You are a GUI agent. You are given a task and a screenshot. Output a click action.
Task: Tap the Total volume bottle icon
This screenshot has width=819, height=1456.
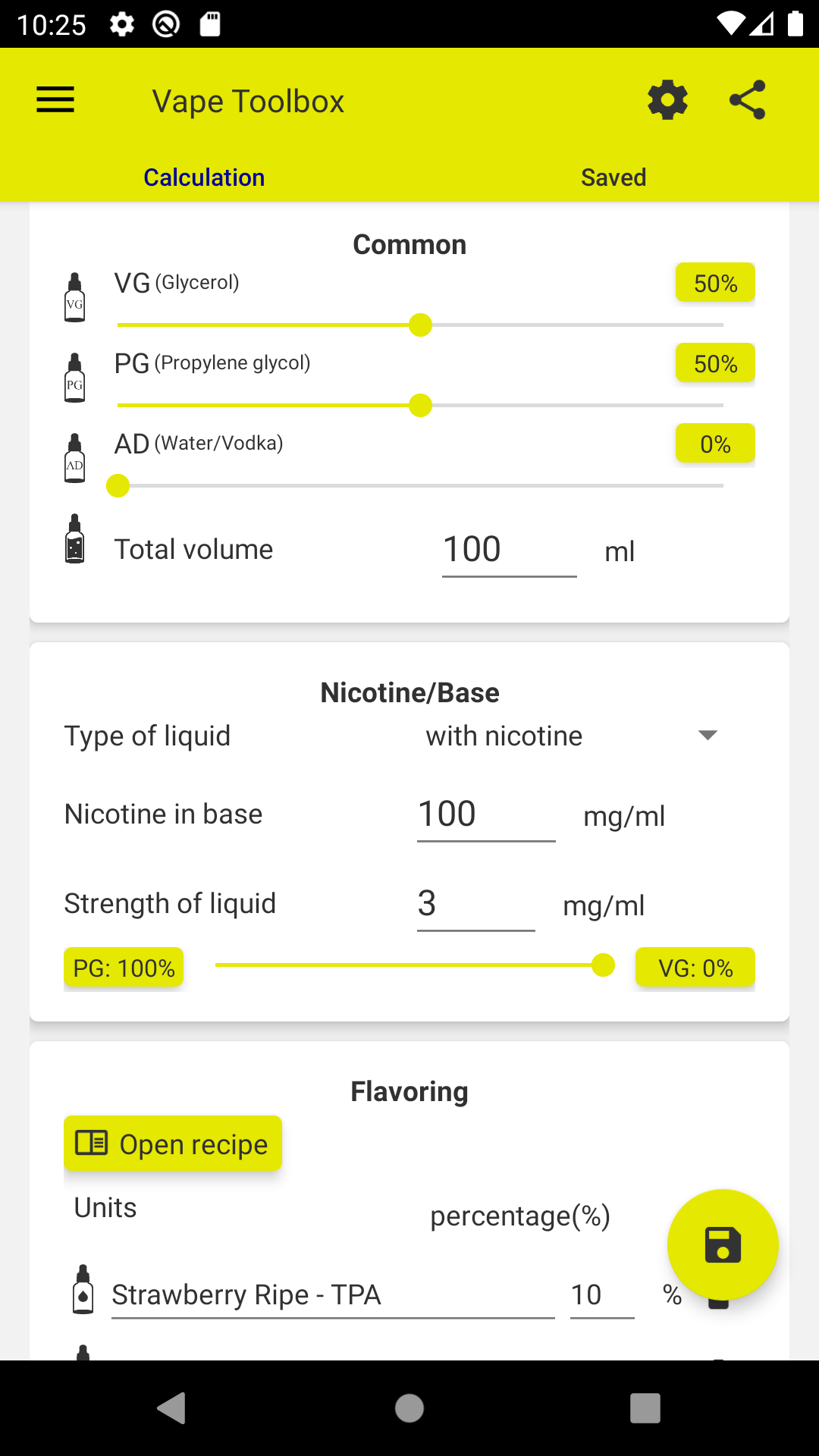[74, 538]
